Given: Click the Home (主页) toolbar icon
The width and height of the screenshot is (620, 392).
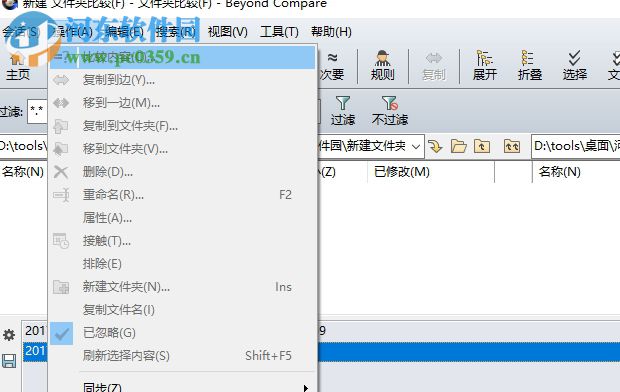Looking at the screenshot, I should click(17, 66).
